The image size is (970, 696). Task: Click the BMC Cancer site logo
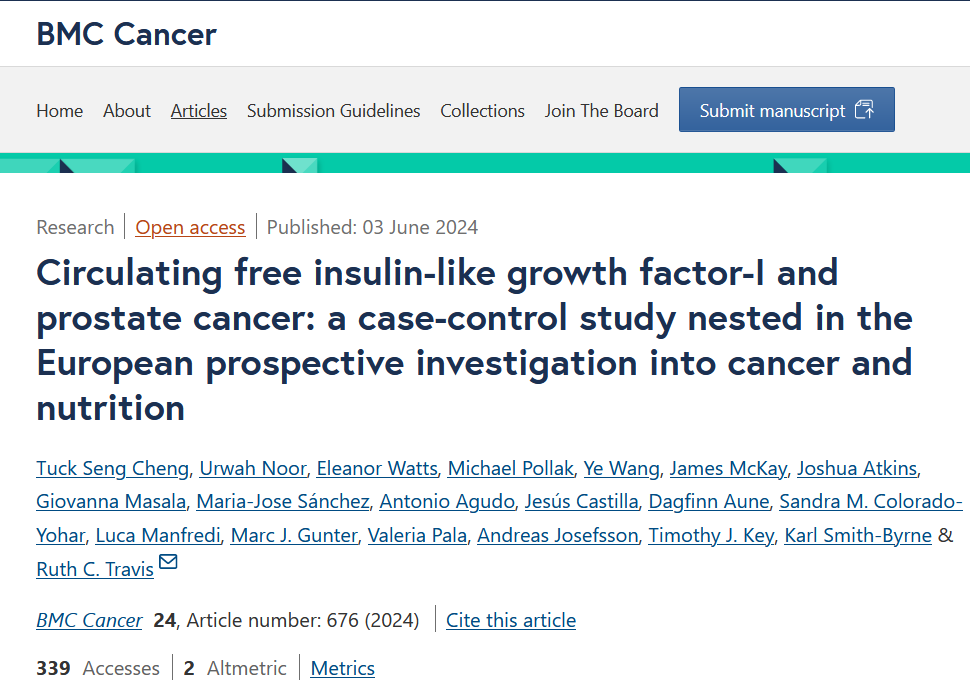click(126, 34)
